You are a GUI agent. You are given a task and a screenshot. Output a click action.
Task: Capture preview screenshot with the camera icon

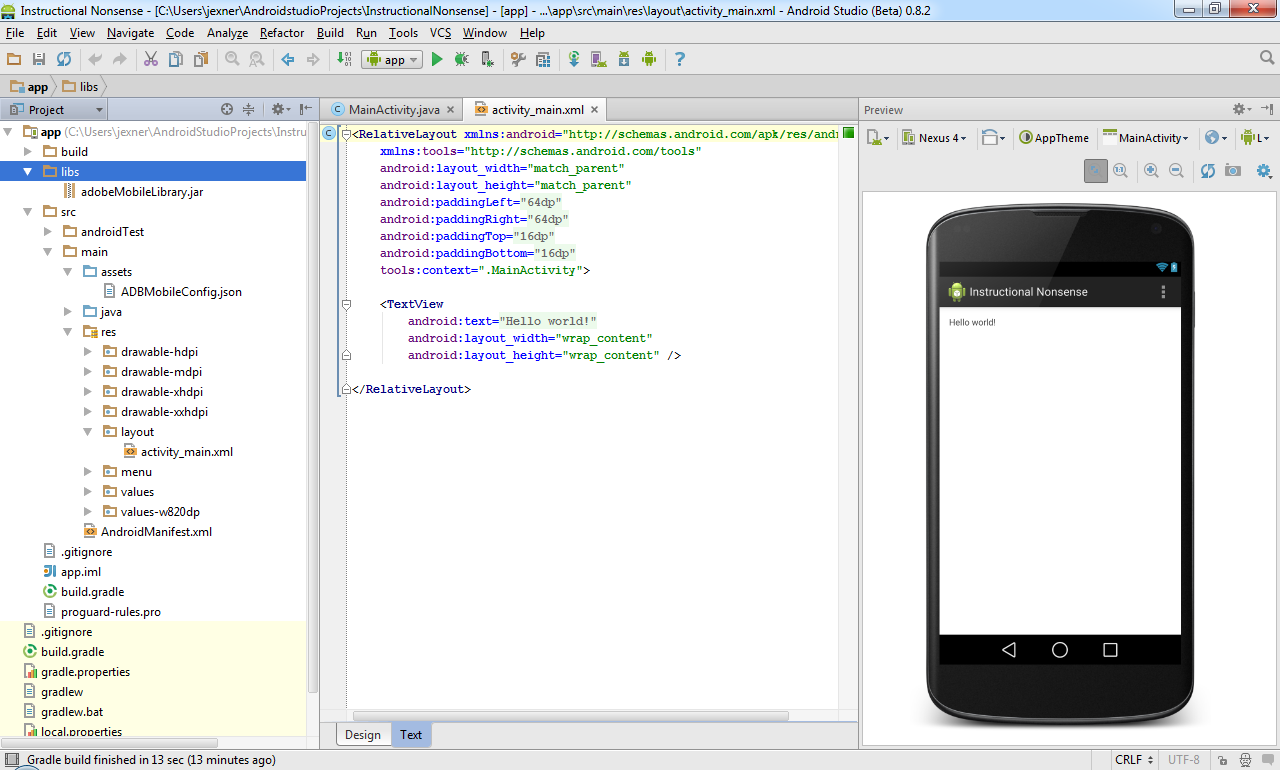coord(1233,171)
